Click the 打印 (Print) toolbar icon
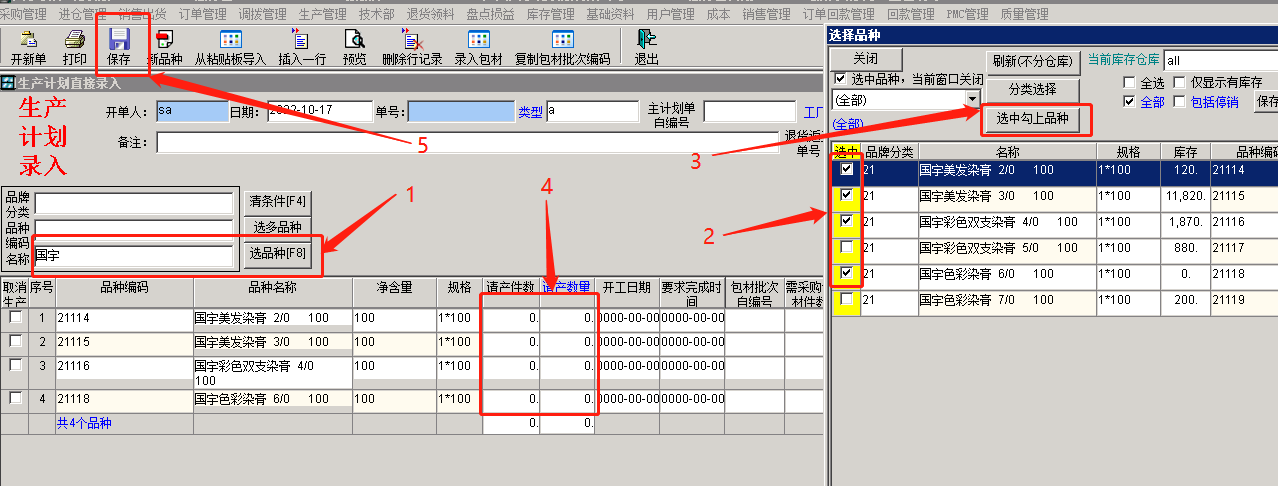 (x=74, y=47)
